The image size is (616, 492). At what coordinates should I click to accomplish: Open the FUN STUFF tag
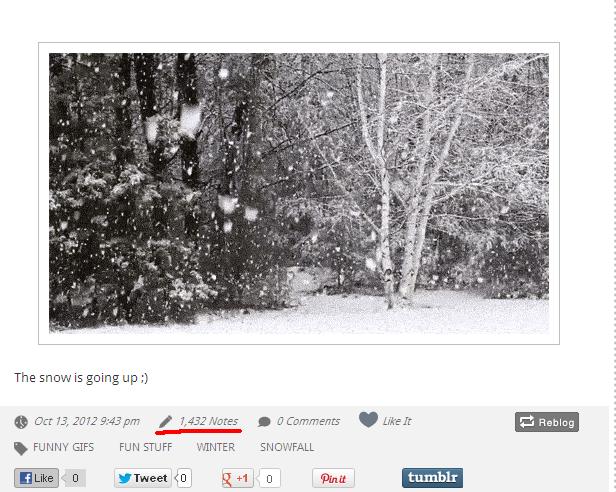[145, 447]
